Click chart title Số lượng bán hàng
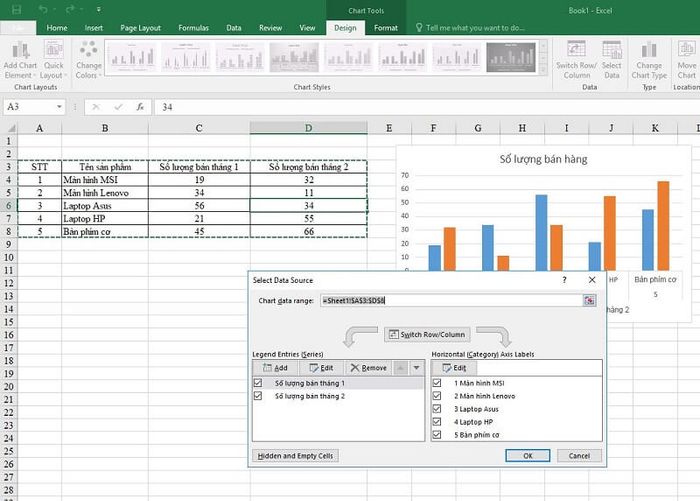 (543, 159)
